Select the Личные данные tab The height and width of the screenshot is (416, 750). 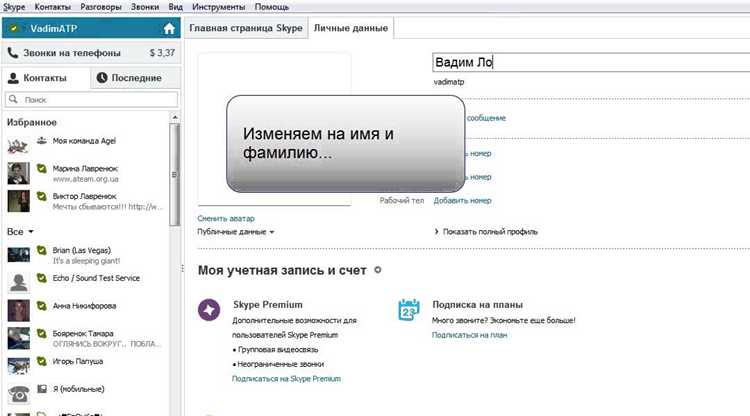click(351, 28)
